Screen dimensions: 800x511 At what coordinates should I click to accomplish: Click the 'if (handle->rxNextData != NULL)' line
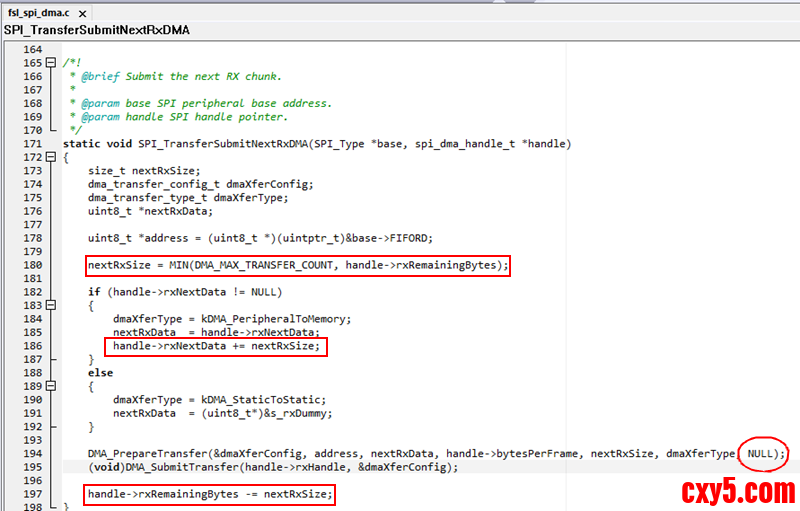pos(185,292)
